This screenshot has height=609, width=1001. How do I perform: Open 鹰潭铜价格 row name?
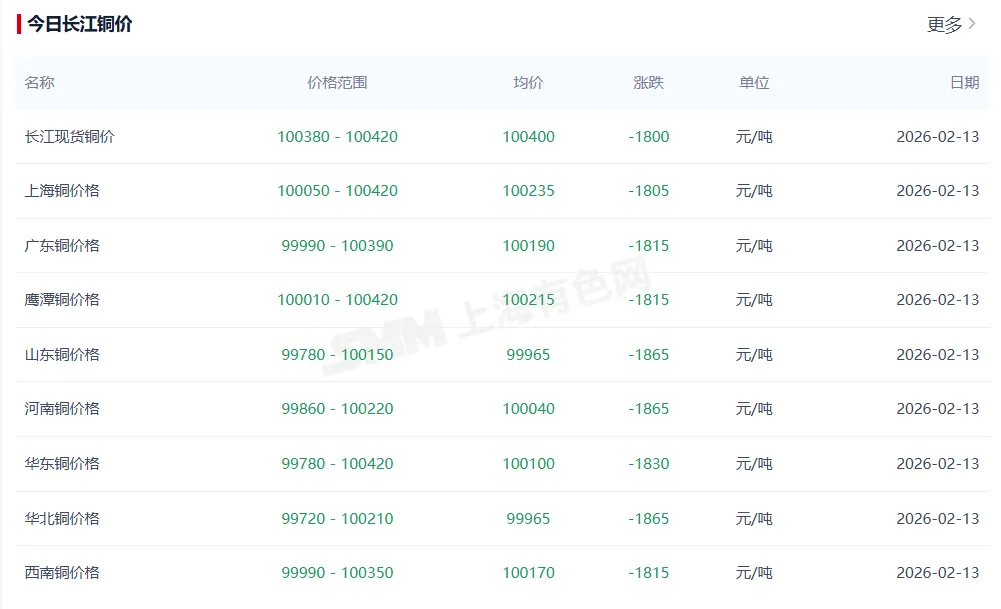coord(62,300)
